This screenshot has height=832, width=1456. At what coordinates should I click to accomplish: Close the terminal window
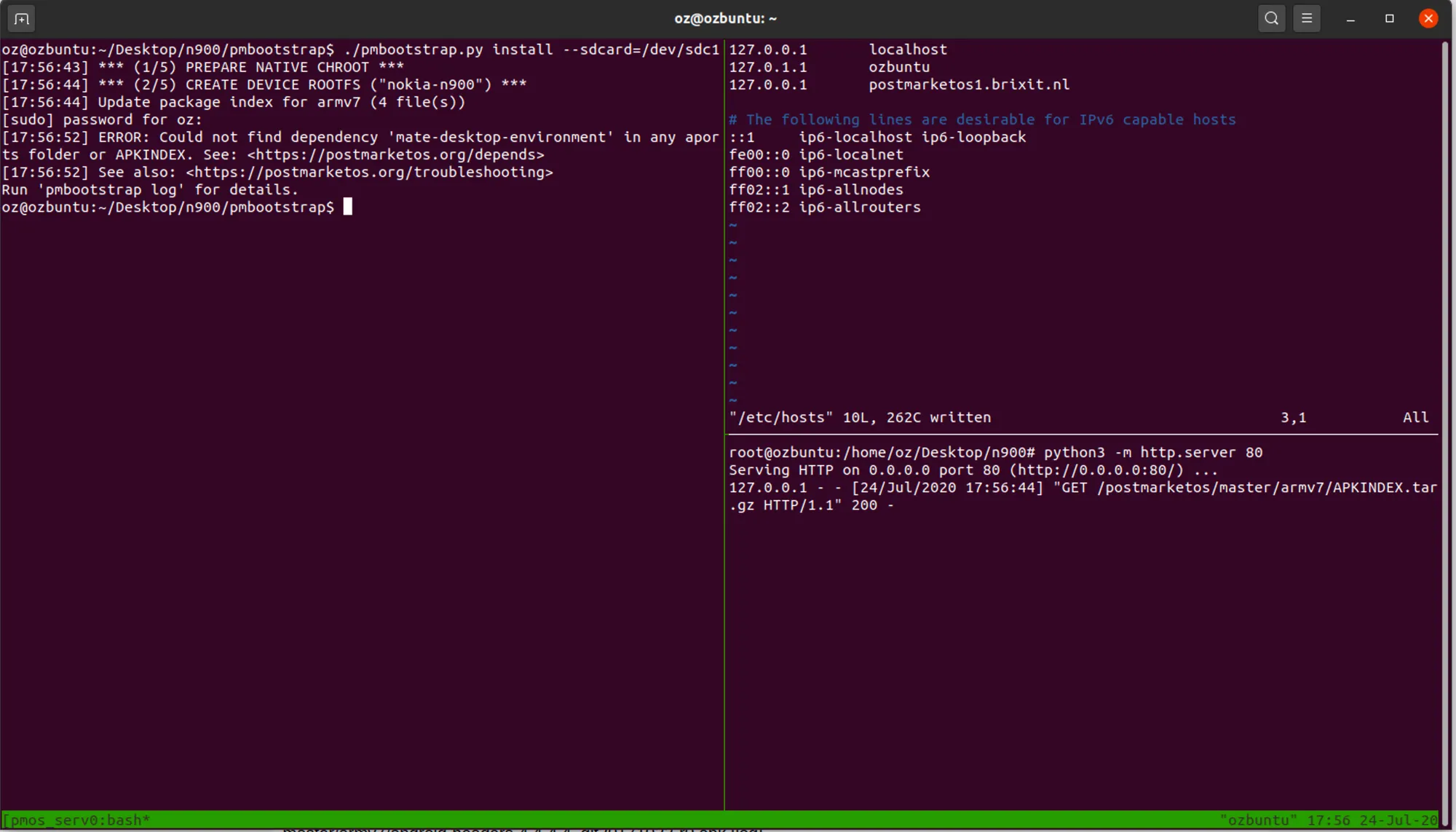click(x=1428, y=19)
